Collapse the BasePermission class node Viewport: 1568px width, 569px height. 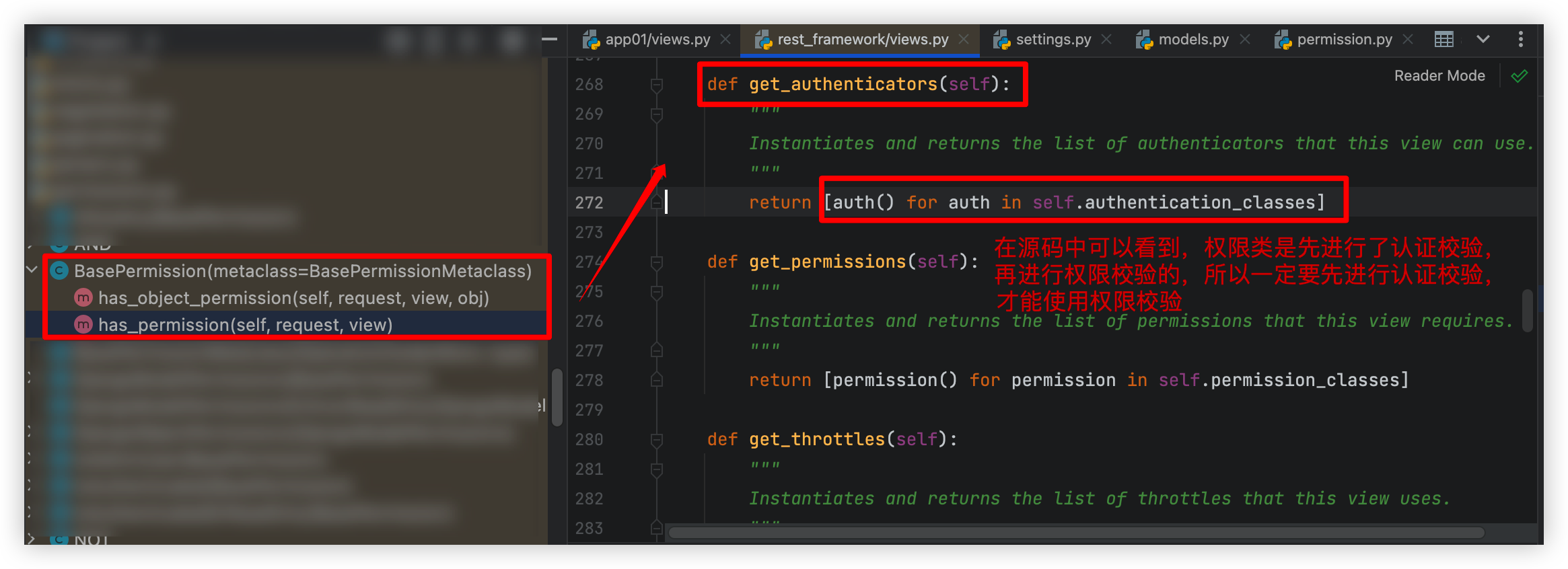[x=32, y=270]
